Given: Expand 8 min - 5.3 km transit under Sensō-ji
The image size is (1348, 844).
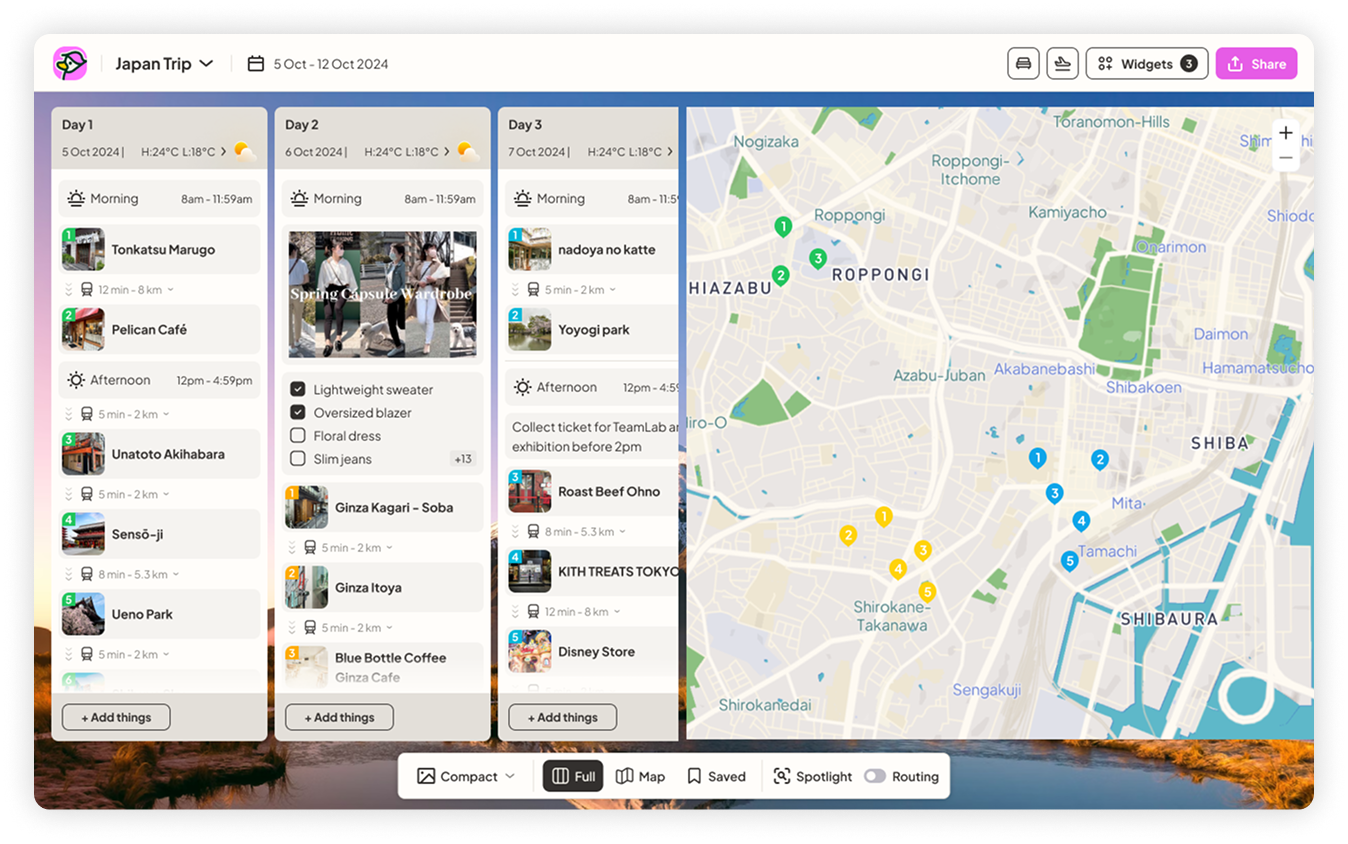Looking at the screenshot, I should (x=176, y=575).
